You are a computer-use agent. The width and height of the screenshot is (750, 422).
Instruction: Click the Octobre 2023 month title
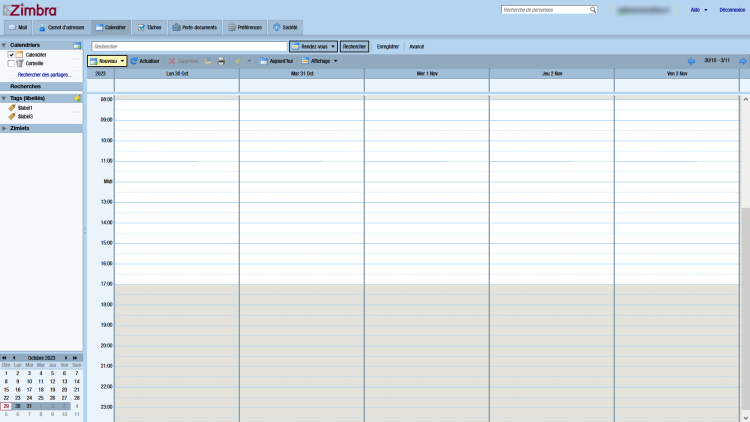(41, 358)
